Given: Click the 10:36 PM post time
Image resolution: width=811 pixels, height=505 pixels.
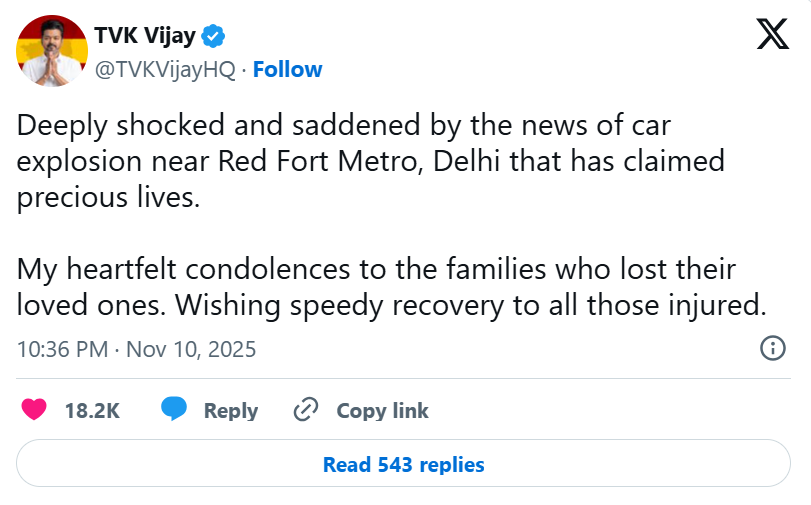Looking at the screenshot, I should pyautogui.click(x=63, y=349).
